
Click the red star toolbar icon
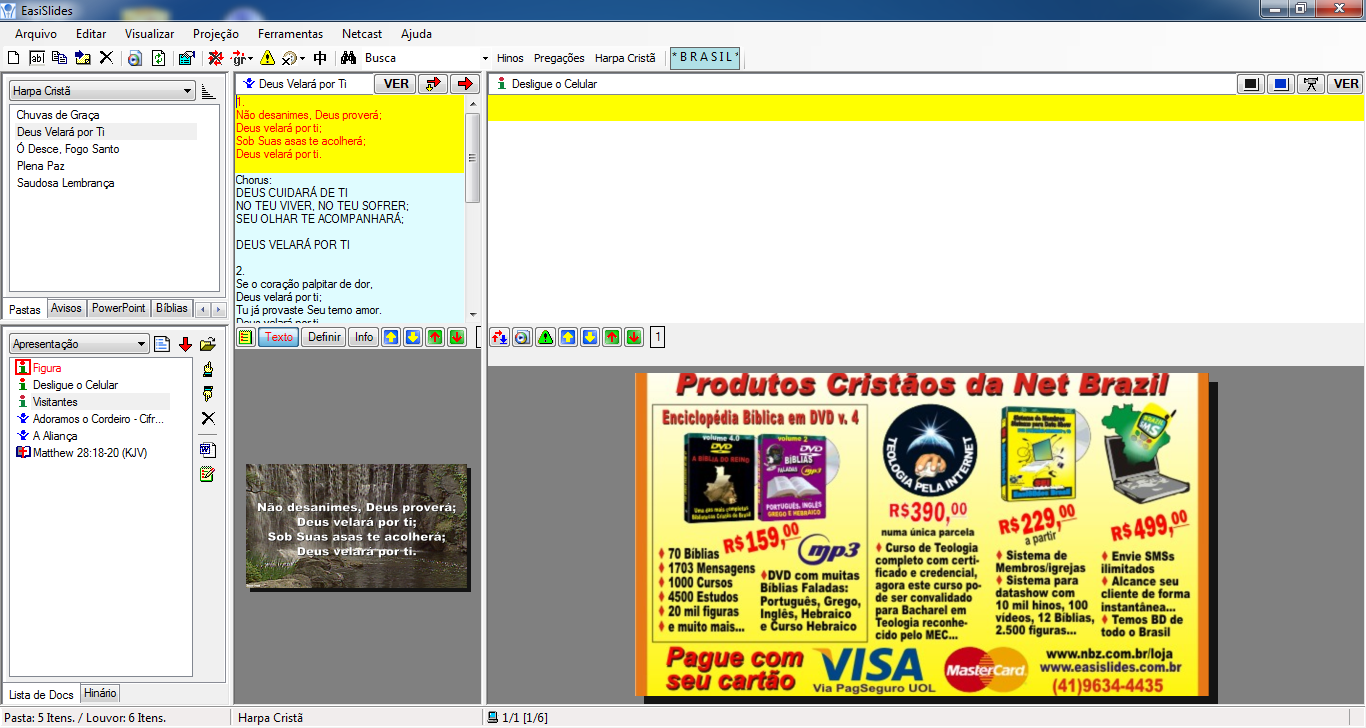click(215, 58)
